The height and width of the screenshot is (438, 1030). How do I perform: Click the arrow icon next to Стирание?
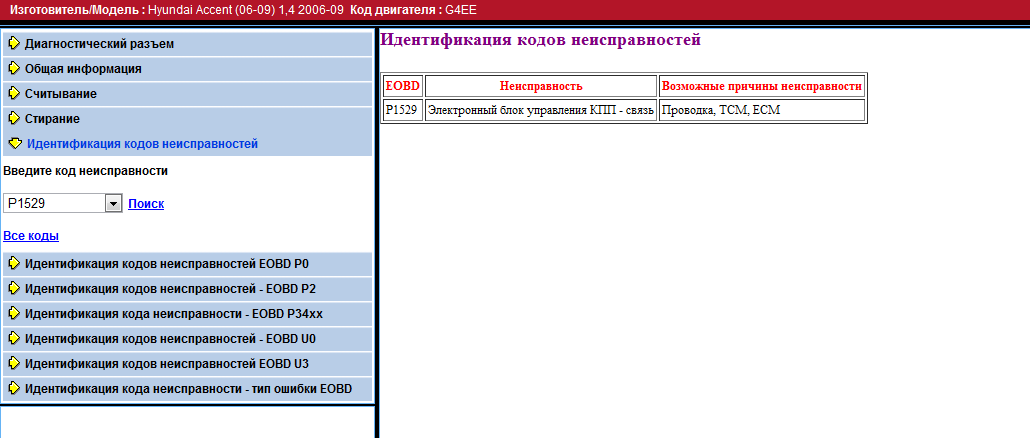[x=14, y=119]
